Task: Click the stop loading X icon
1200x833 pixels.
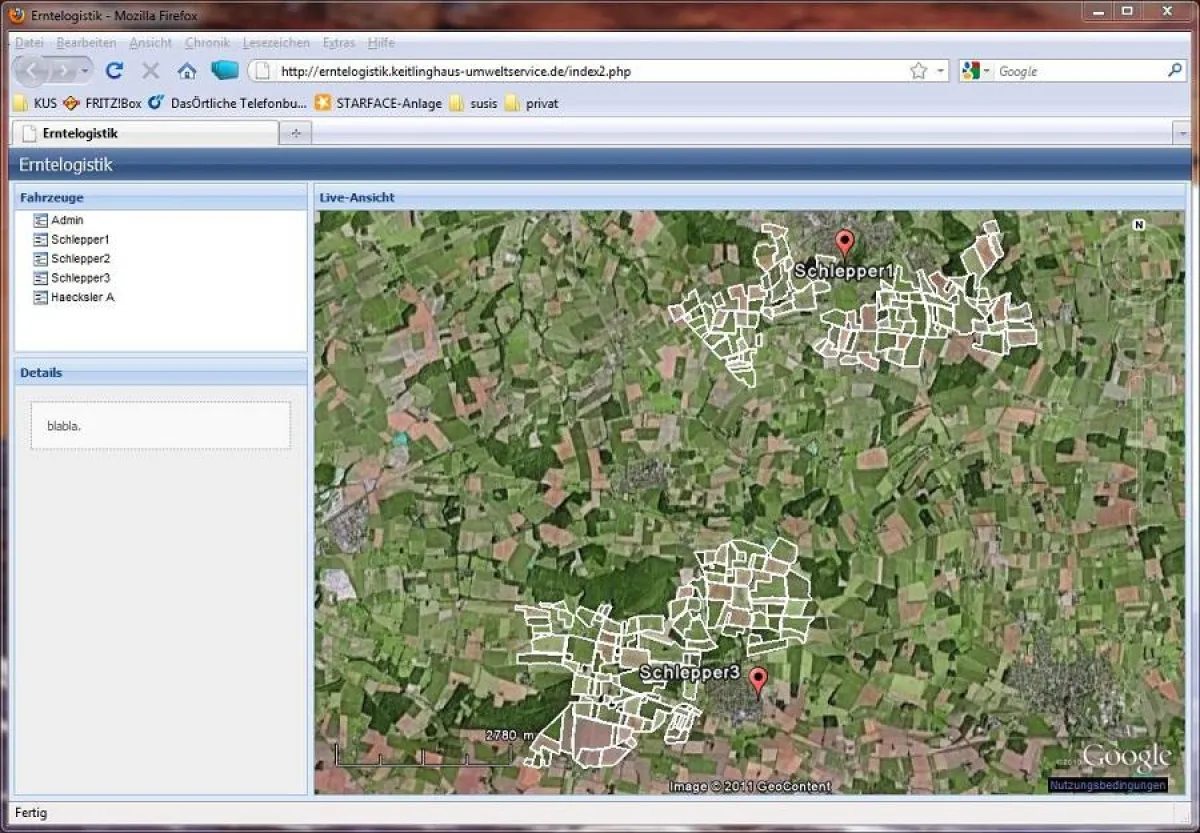Action: (x=151, y=71)
